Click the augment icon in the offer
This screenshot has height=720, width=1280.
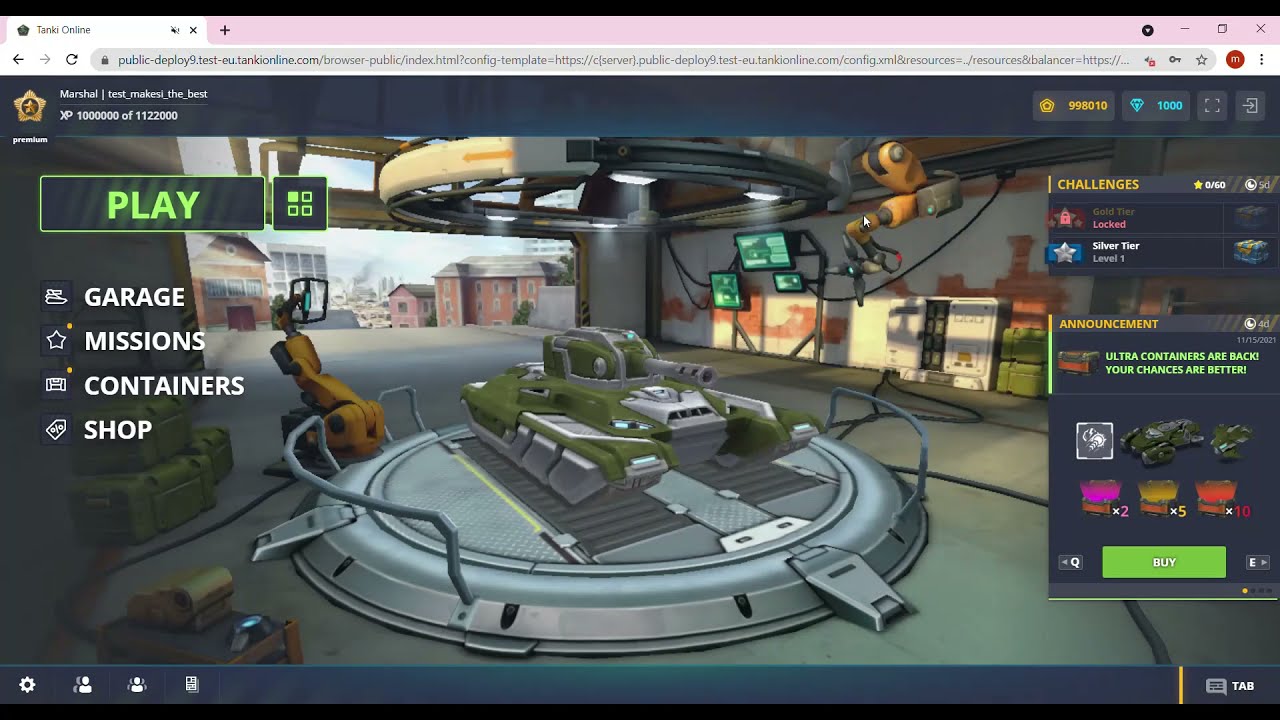point(1094,441)
